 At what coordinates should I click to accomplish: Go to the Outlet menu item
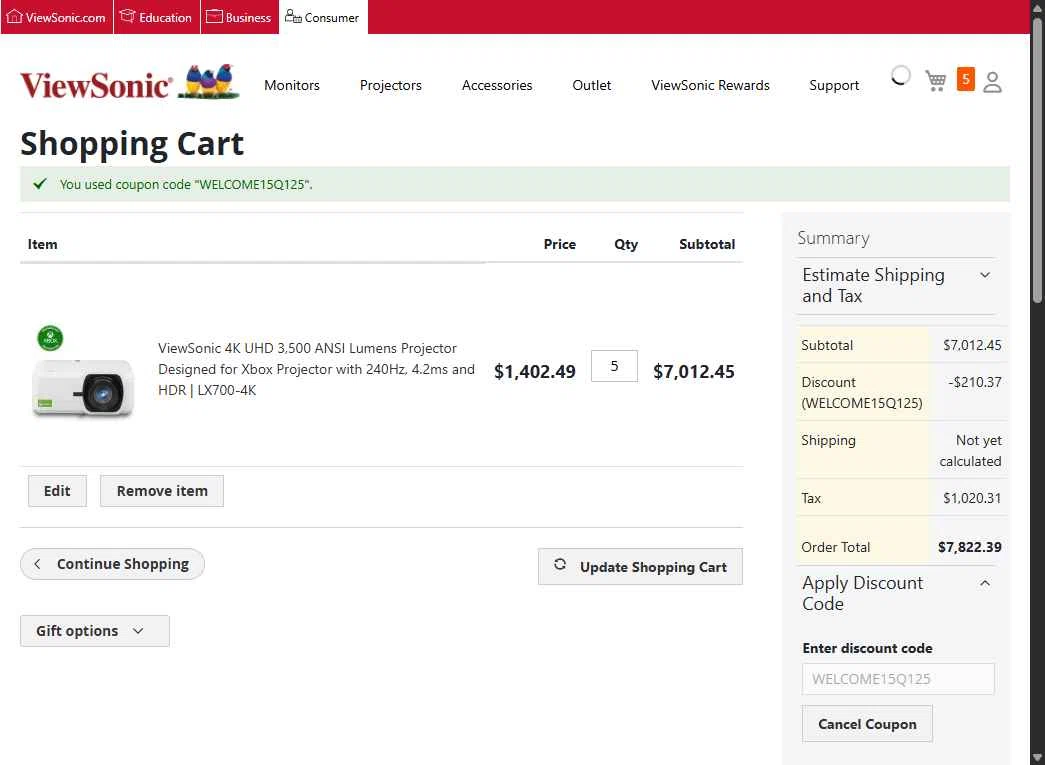tap(592, 85)
